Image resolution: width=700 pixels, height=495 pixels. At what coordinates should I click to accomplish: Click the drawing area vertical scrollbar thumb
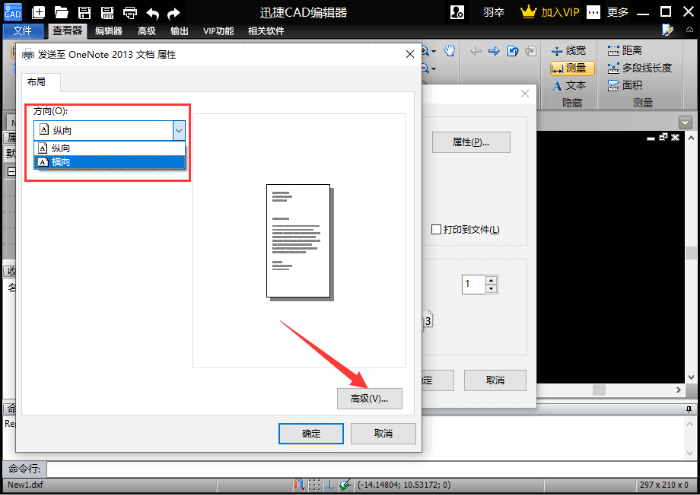(x=691, y=253)
